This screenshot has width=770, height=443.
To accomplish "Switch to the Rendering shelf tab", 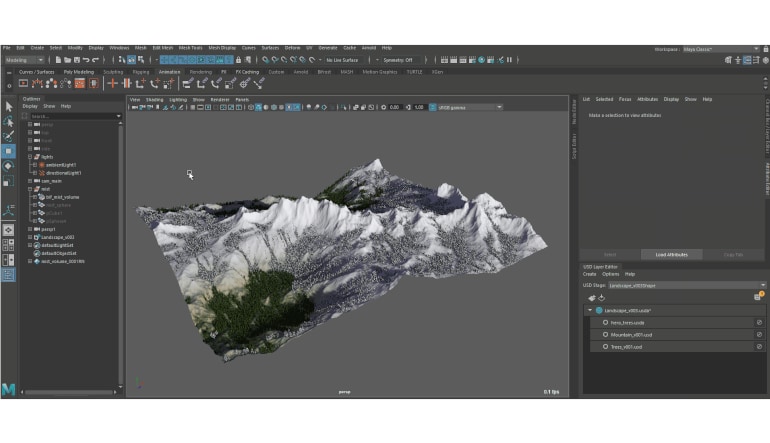I will [x=200, y=72].
